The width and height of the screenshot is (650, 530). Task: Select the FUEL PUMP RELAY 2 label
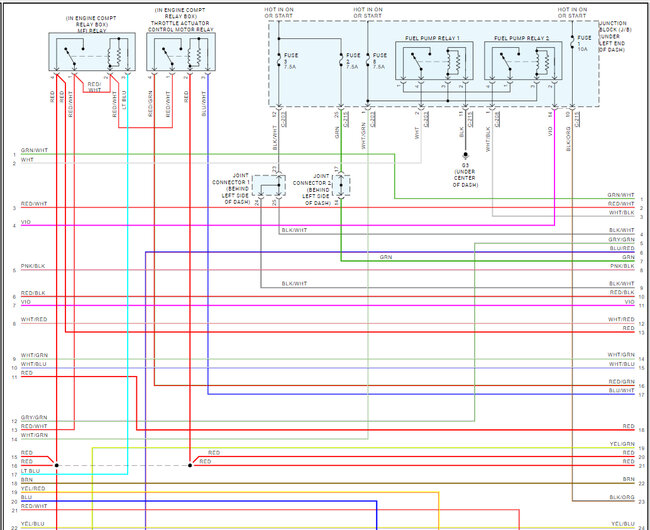click(521, 38)
